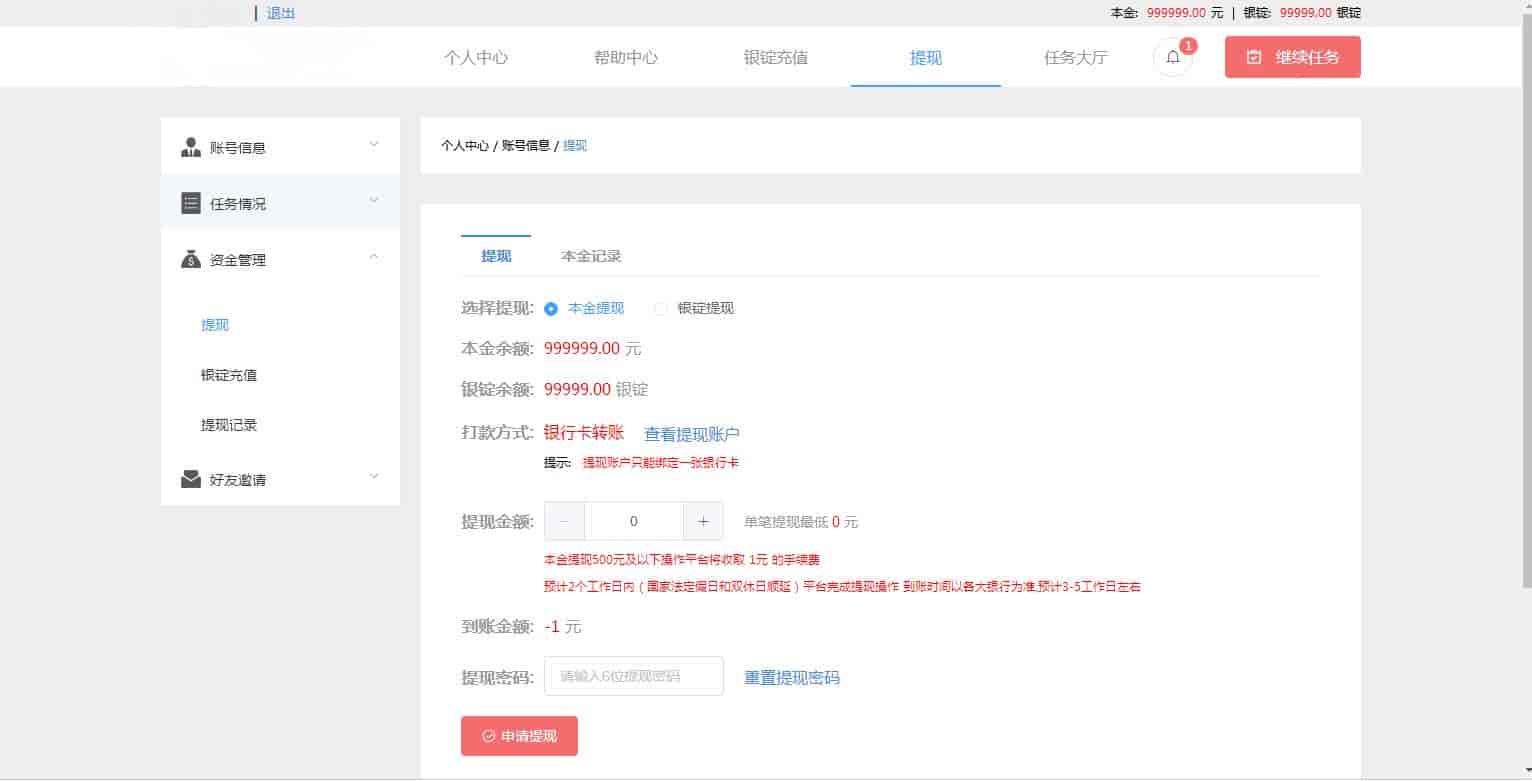Click the 账号信息 user icon

tap(191, 147)
